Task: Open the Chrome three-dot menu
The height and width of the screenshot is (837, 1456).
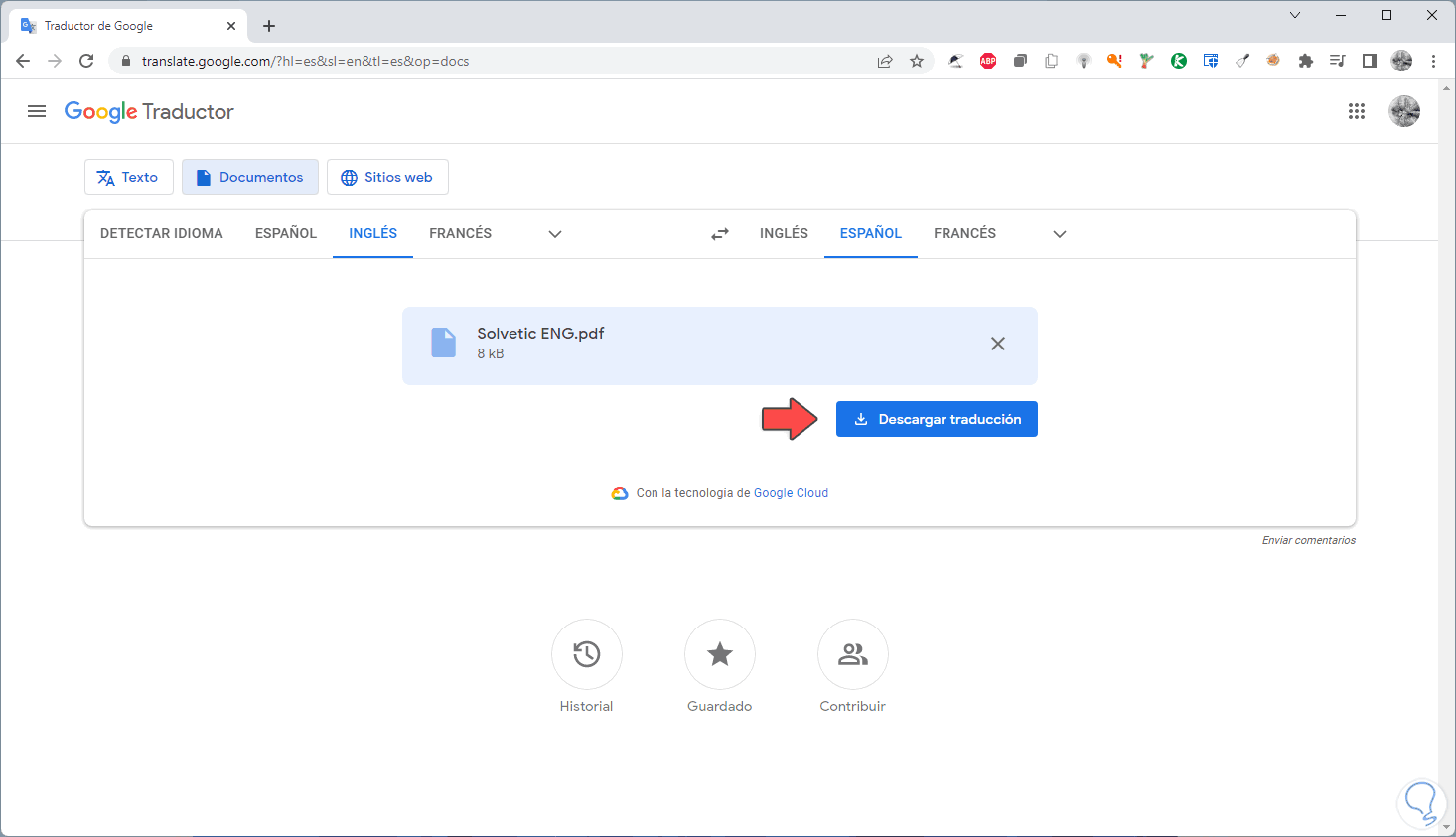Action: click(x=1433, y=61)
